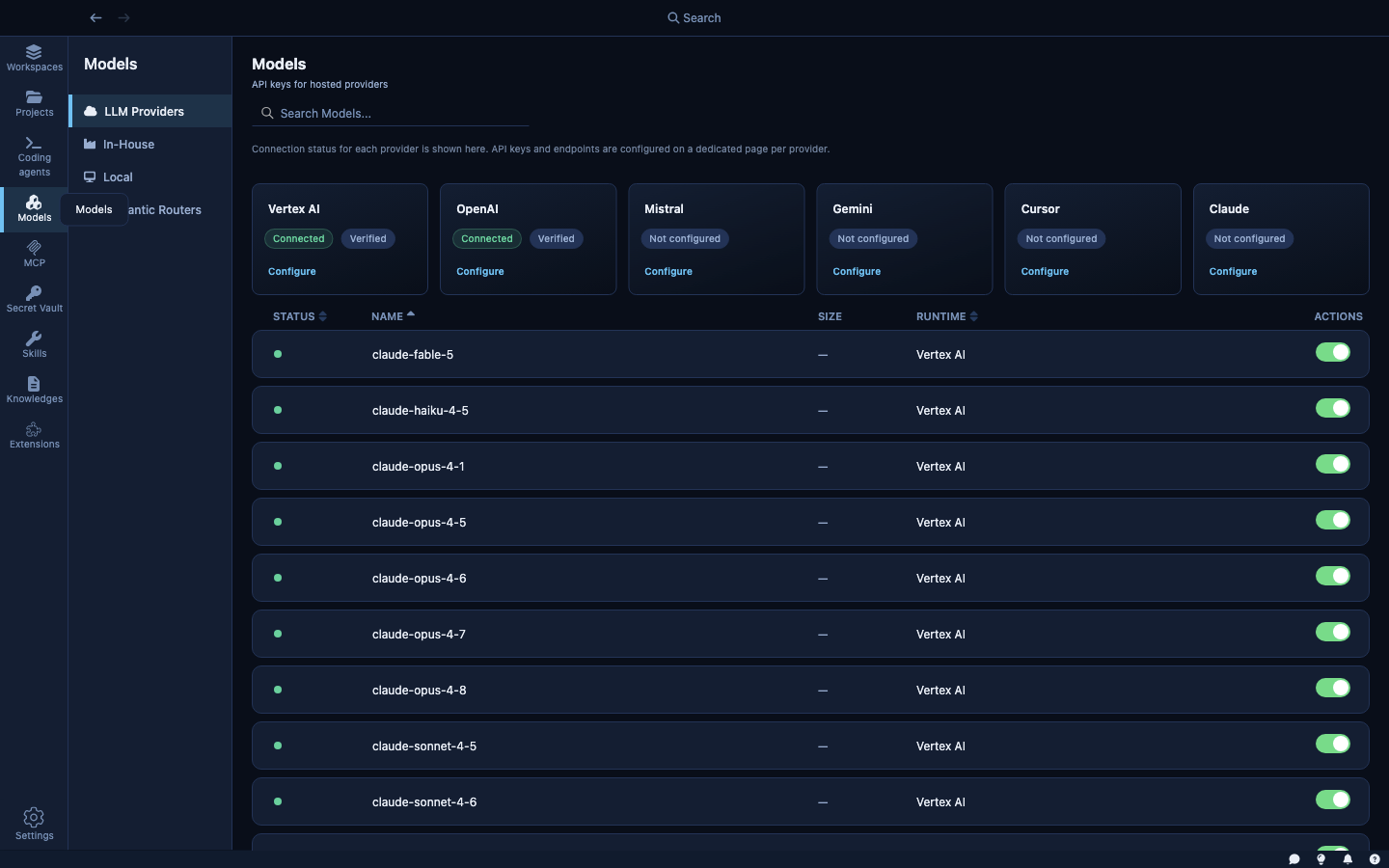Click the lightbulb tips icon
The image size is (1389, 868).
tap(1321, 859)
